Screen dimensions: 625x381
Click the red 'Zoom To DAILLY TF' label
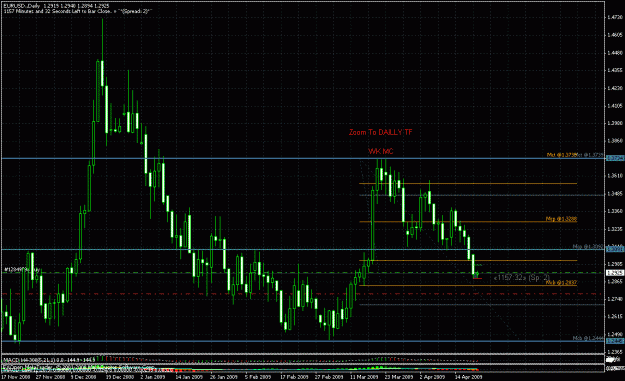point(381,132)
